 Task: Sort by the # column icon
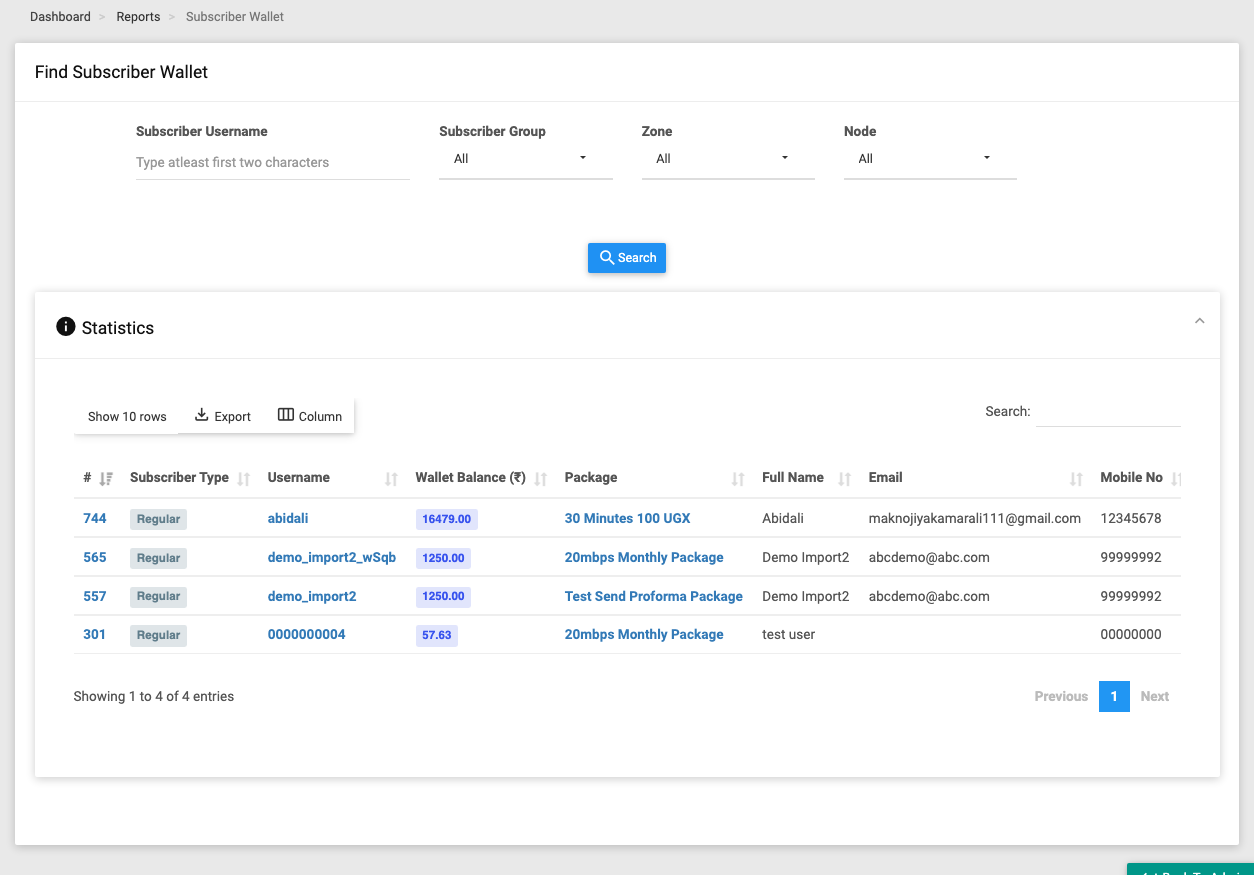click(106, 479)
